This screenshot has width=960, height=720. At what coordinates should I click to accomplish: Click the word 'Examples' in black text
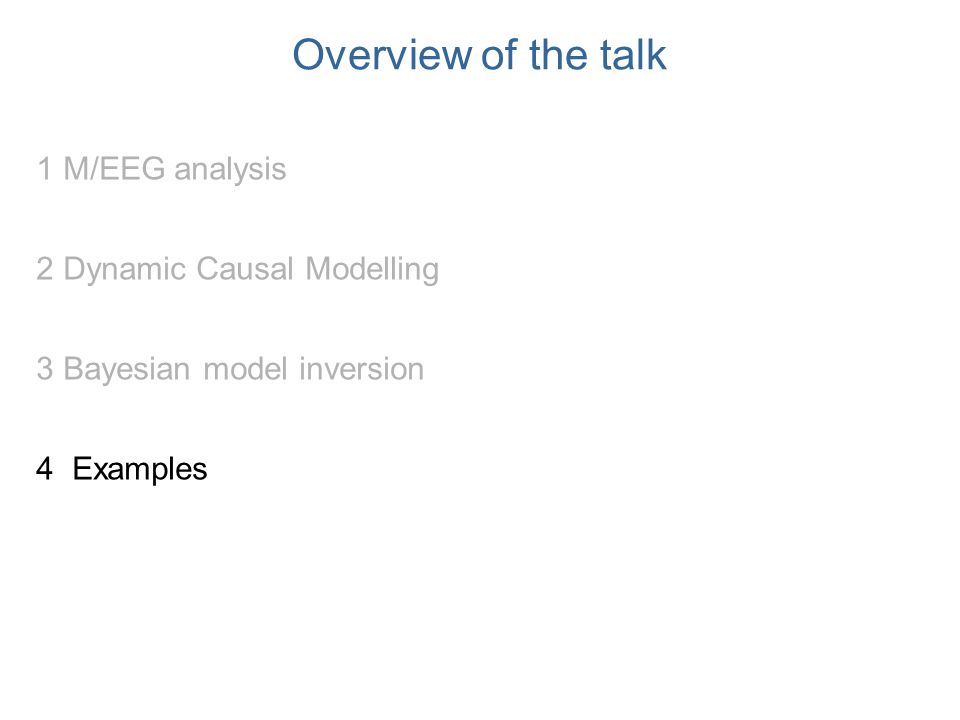(140, 470)
